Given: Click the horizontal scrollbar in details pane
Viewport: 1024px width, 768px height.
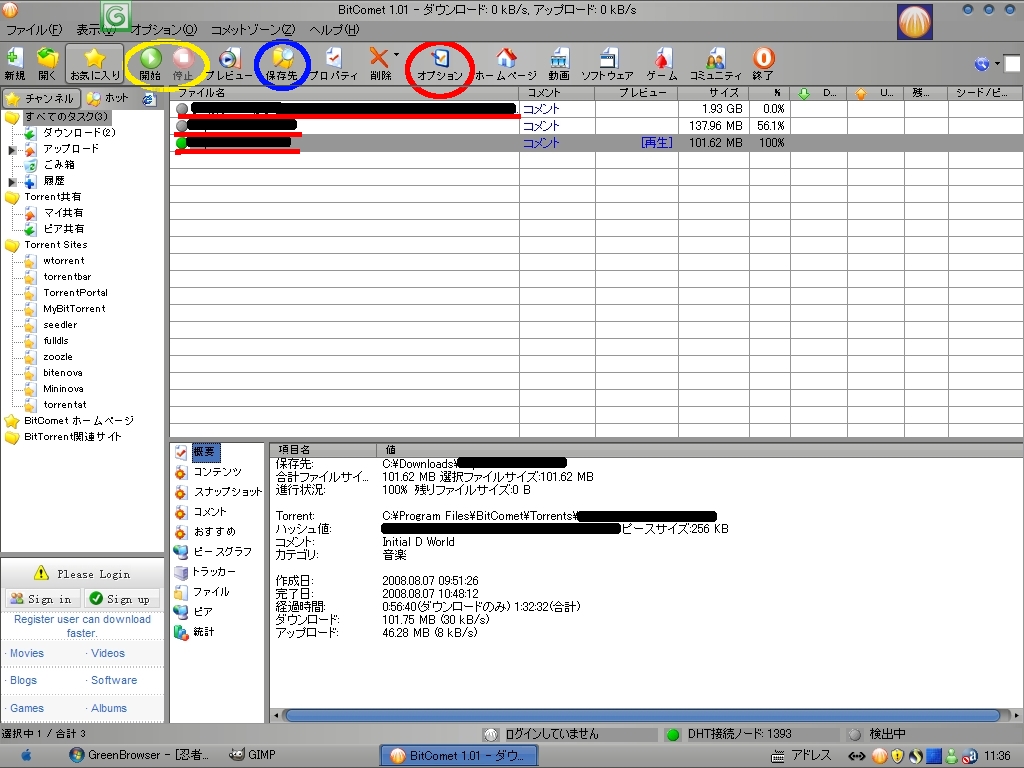Looking at the screenshot, I should (643, 716).
